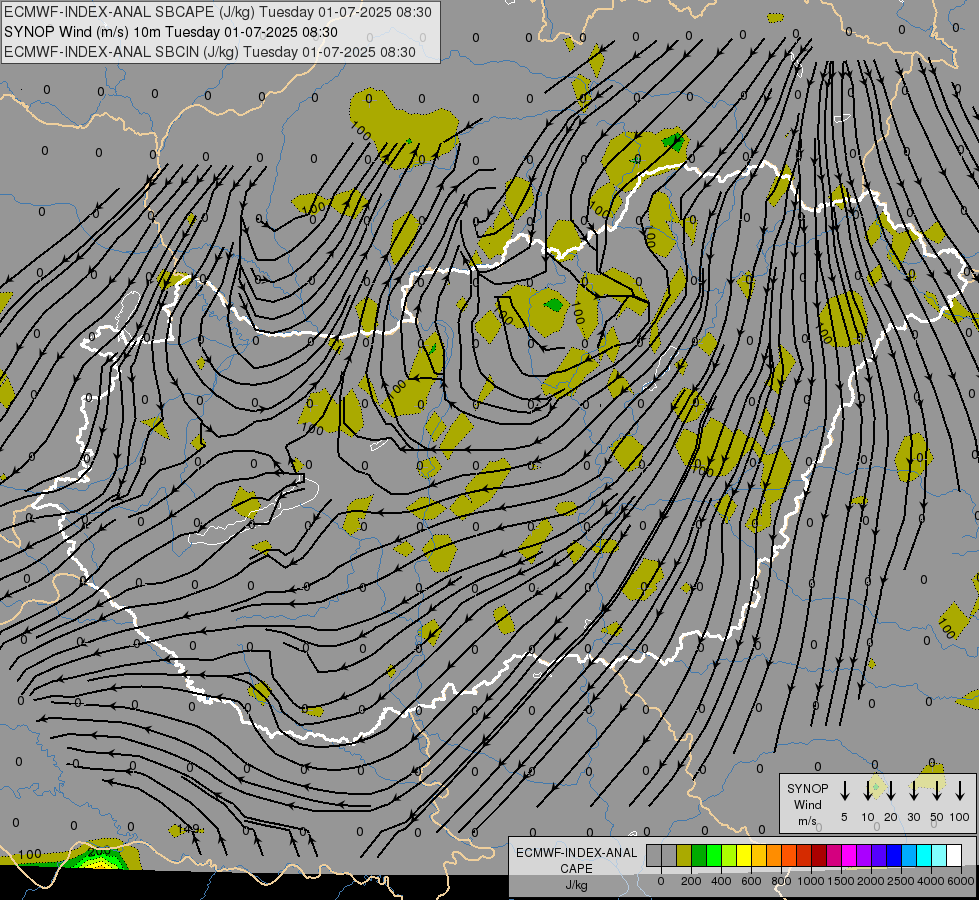Click the yellow swatch in CAPE legend
The width and height of the screenshot is (979, 900).
pyautogui.click(x=744, y=855)
